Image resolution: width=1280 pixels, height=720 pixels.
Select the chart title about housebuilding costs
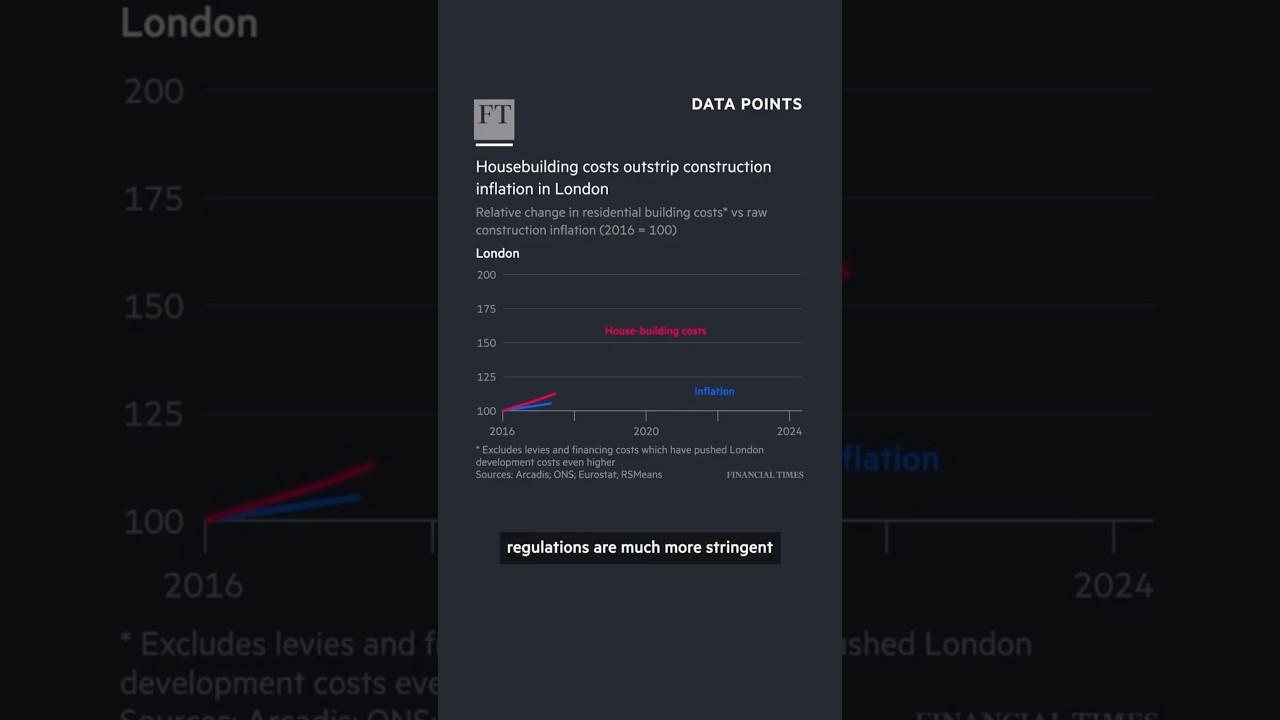coord(623,178)
